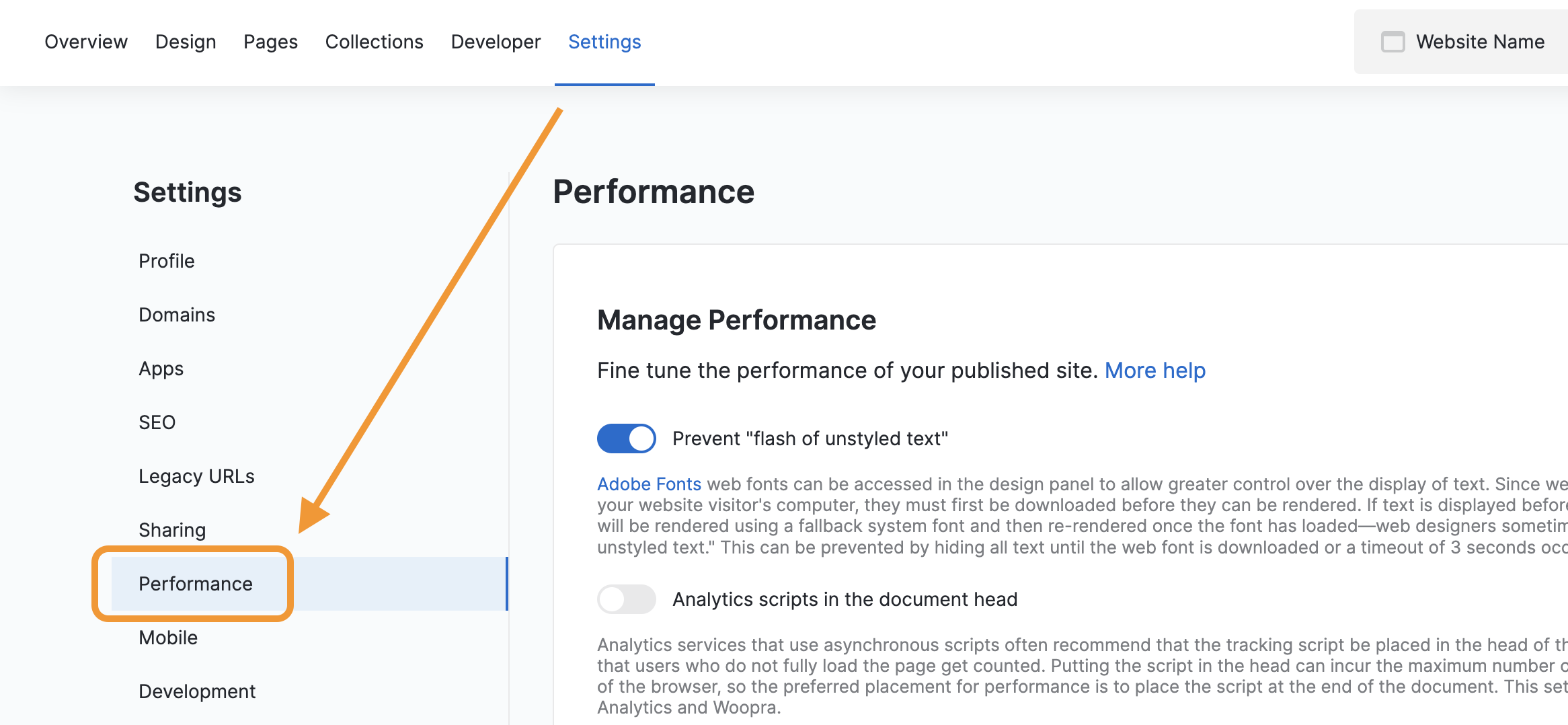Go to the Pages tab
Image resolution: width=1568 pixels, height=725 pixels.
click(270, 42)
